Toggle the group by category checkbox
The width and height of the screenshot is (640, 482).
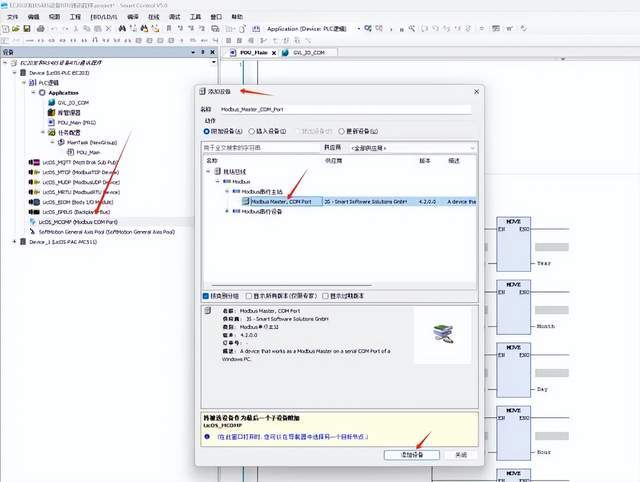[x=207, y=296]
